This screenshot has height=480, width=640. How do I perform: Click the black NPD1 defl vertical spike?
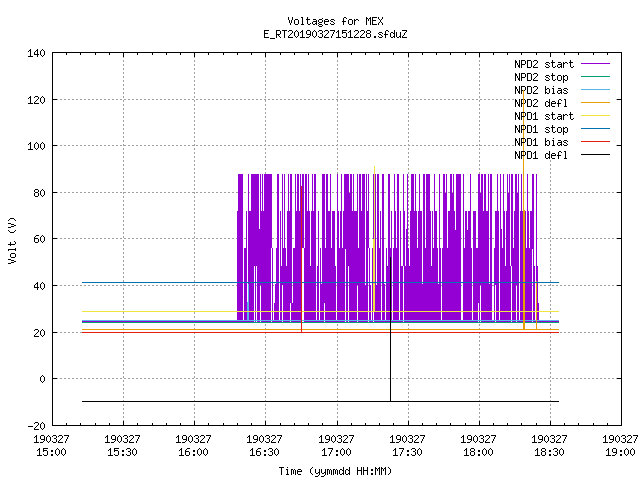coord(390,329)
